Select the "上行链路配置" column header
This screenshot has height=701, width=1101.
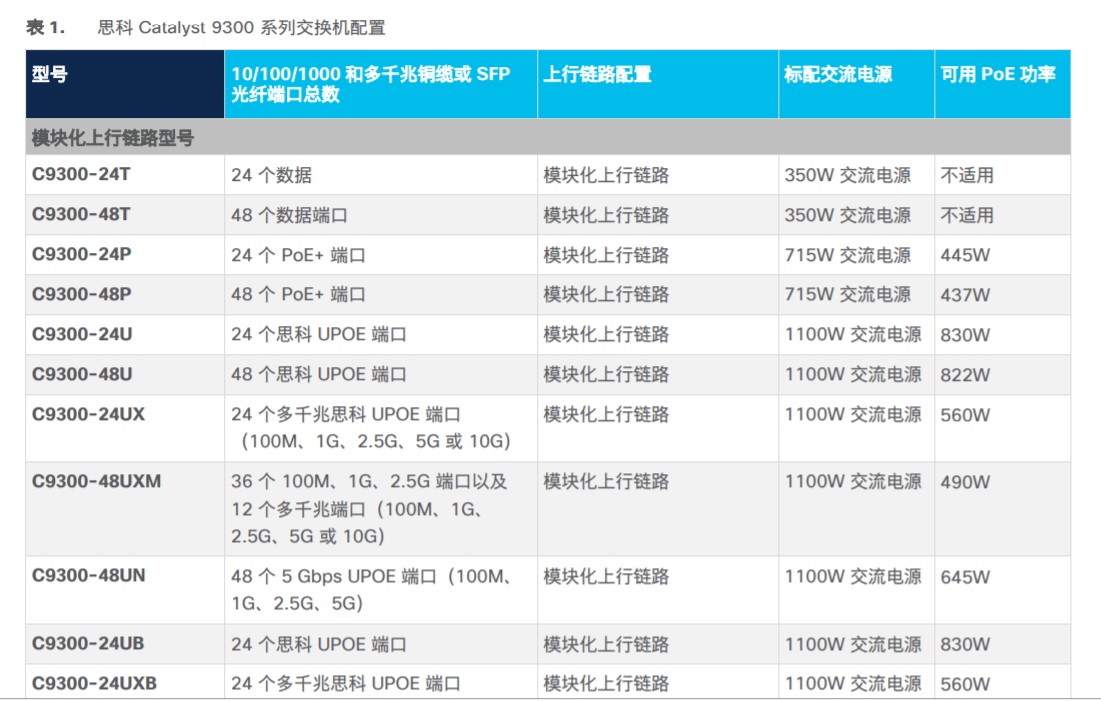click(x=658, y=84)
